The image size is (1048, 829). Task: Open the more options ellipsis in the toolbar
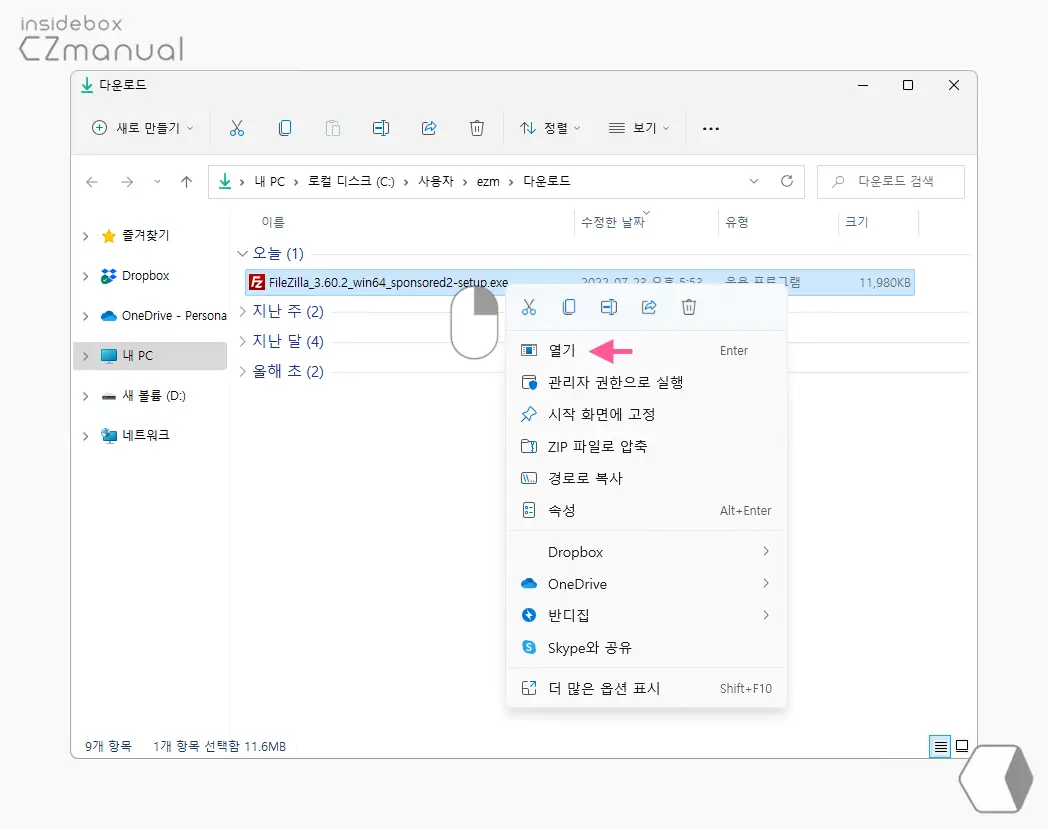coord(710,128)
